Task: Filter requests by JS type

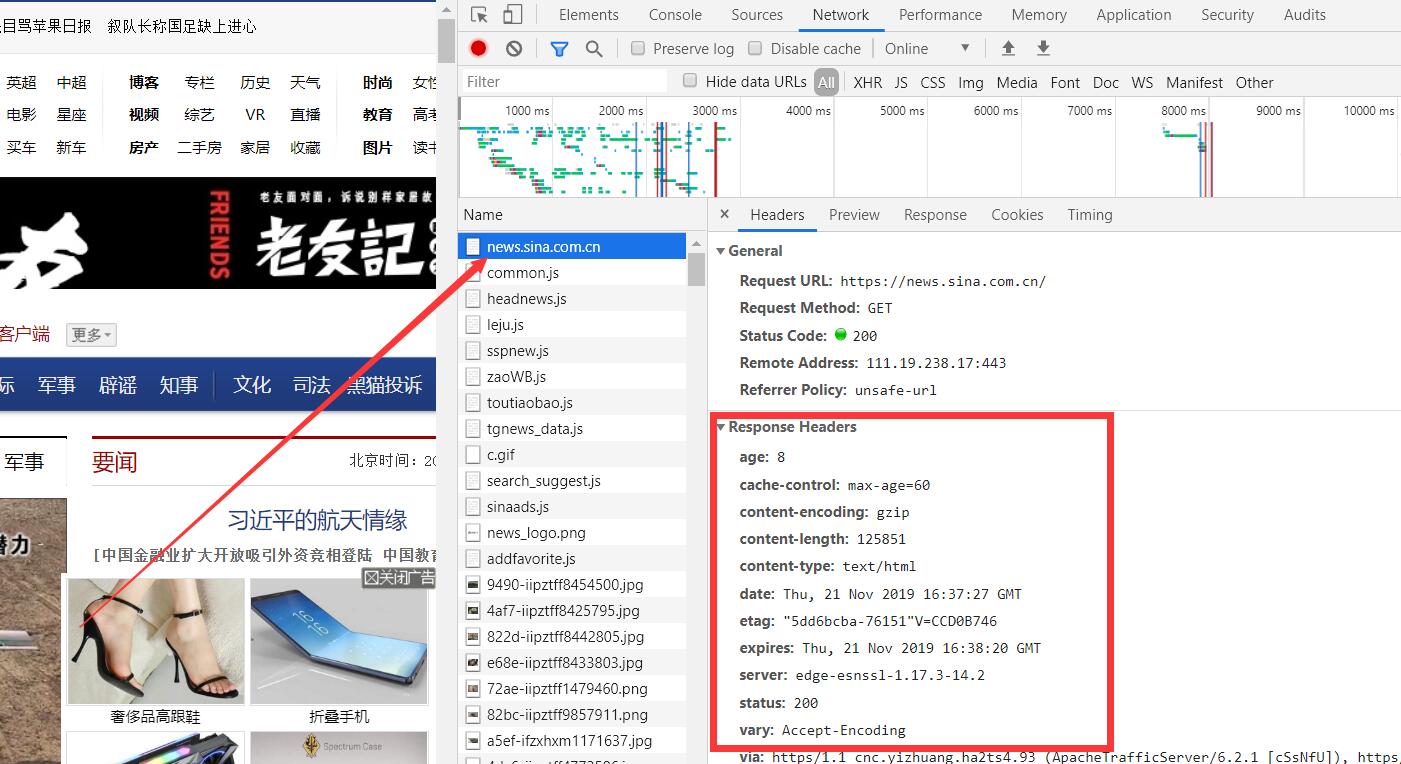Action: [x=901, y=83]
